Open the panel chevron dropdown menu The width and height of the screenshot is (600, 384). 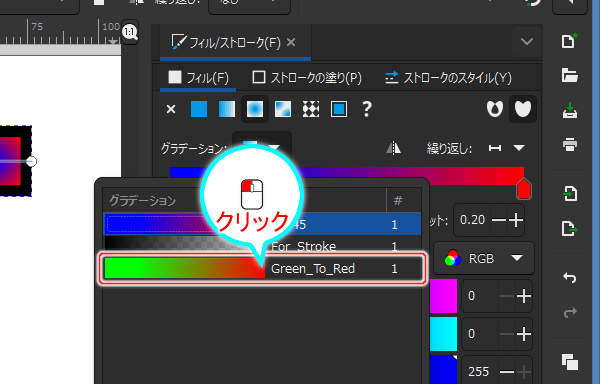tap(527, 41)
